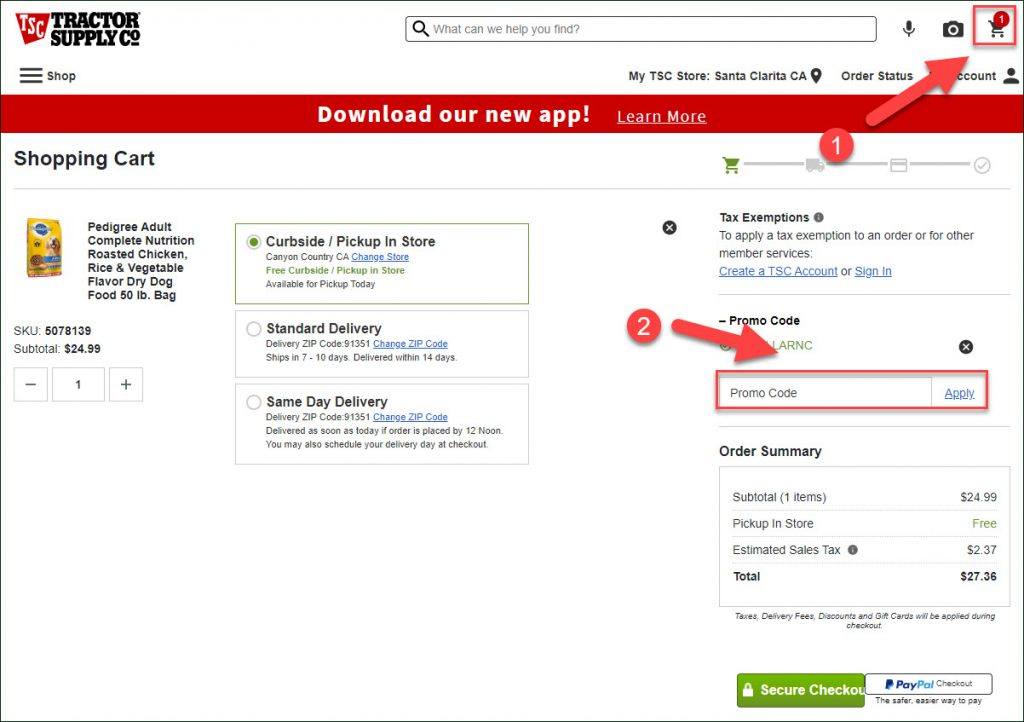
Task: Click Change Store link
Action: pos(380,257)
